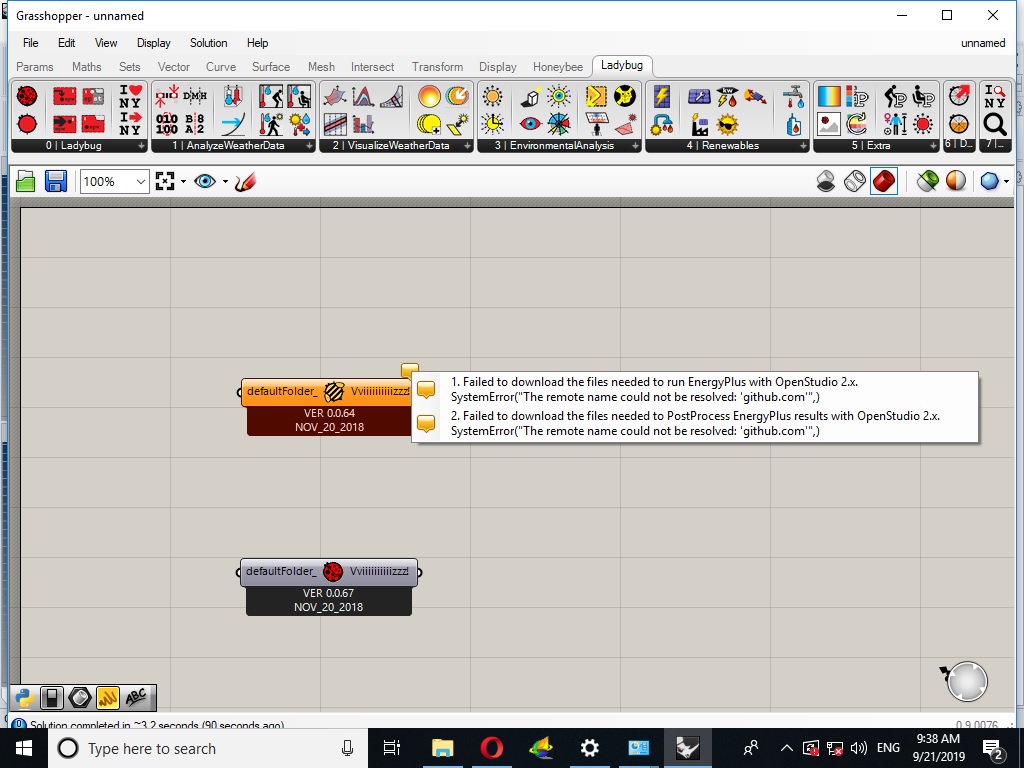Select the blue lightning solar panel icon in Renewables
This screenshot has width=1024, height=768.
pyautogui.click(x=662, y=97)
